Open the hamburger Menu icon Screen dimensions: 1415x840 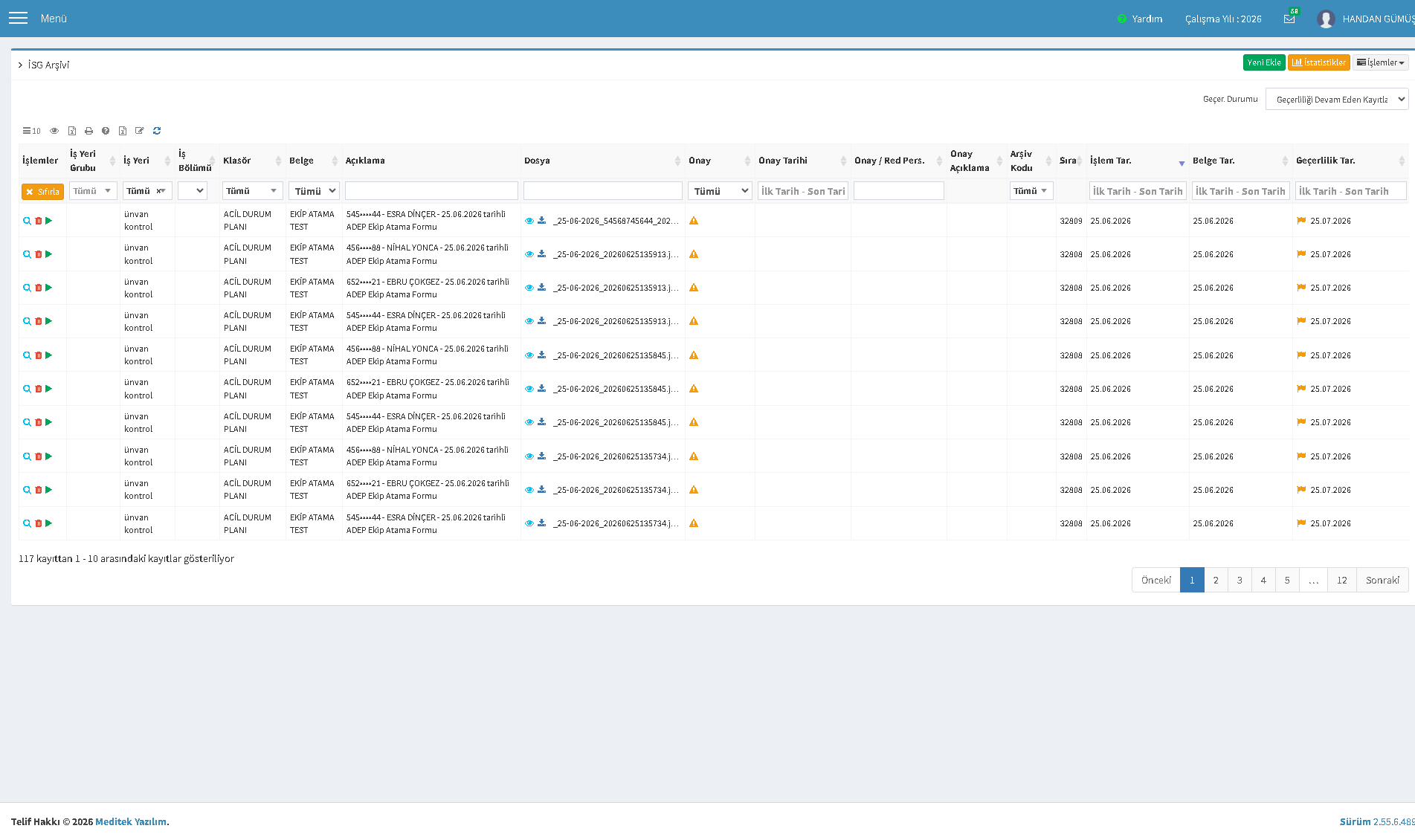click(18, 19)
